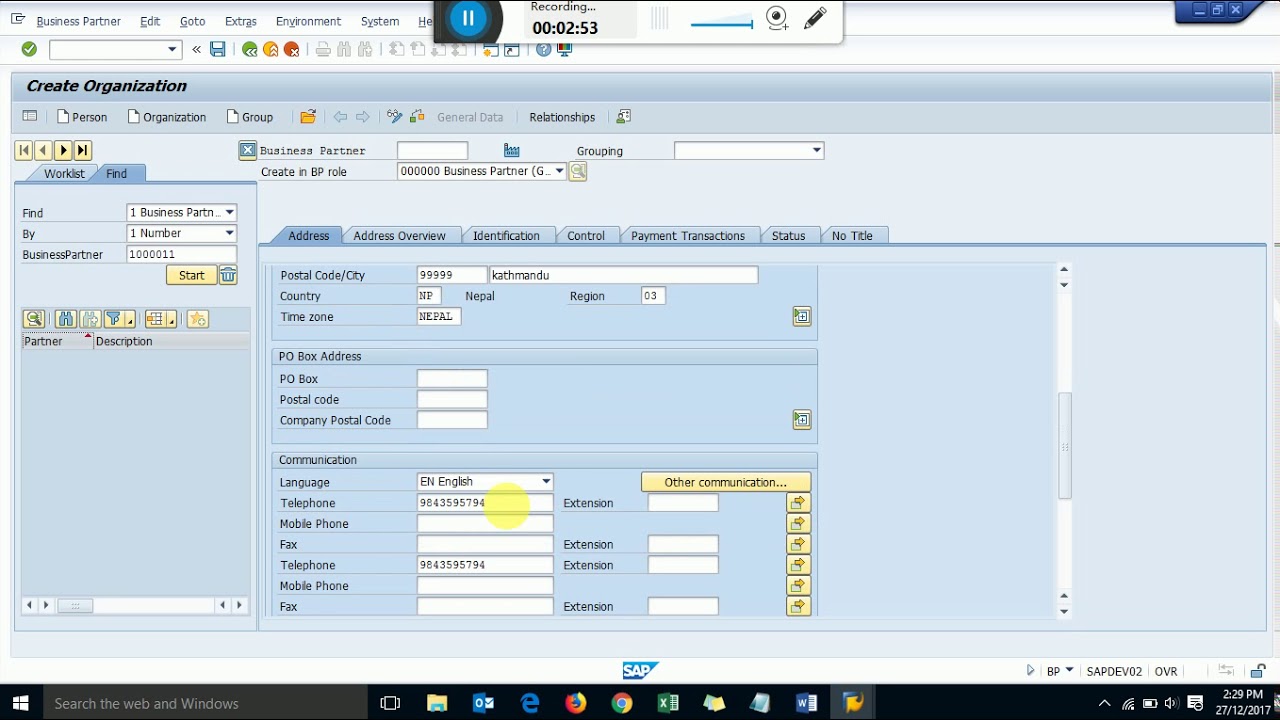Viewport: 1280px width, 720px height.
Task: Click the icon right of Relationships button
Action: 623,117
